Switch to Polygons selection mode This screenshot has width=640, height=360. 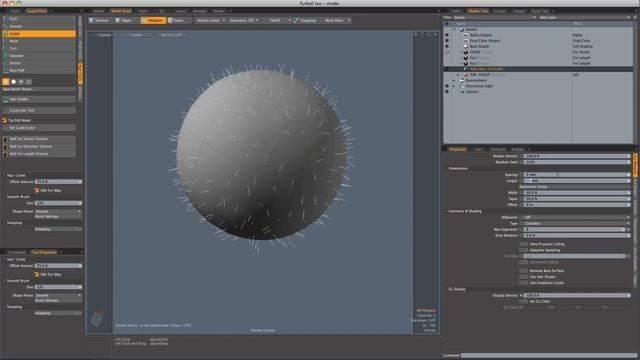click(153, 20)
